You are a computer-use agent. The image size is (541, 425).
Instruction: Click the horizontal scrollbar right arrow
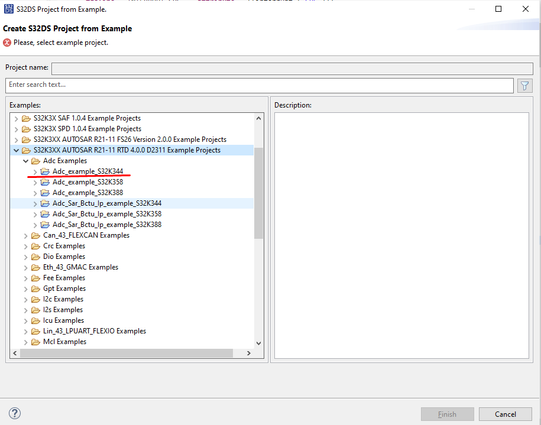point(248,353)
